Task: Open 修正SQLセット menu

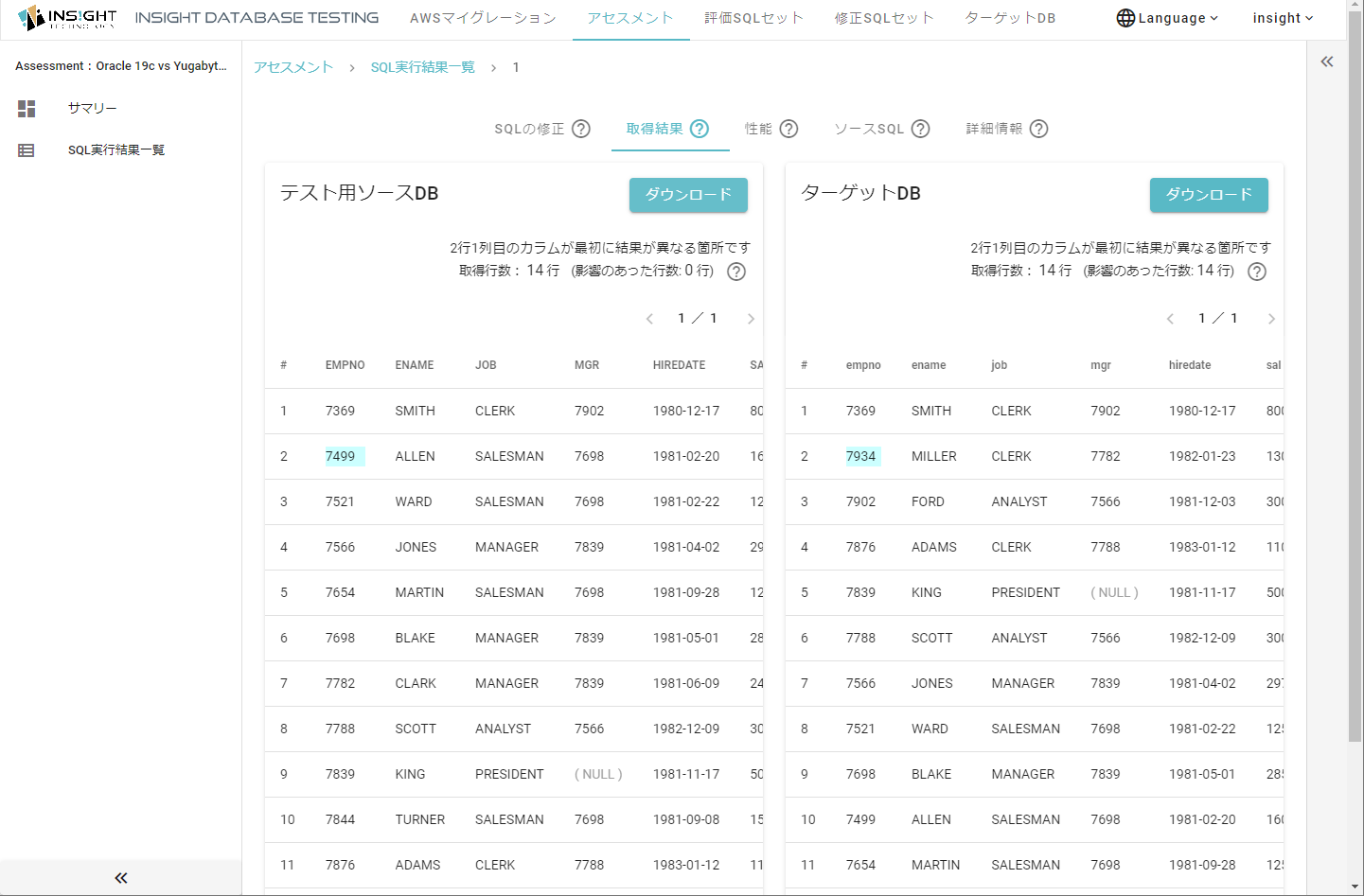Action: [x=884, y=18]
